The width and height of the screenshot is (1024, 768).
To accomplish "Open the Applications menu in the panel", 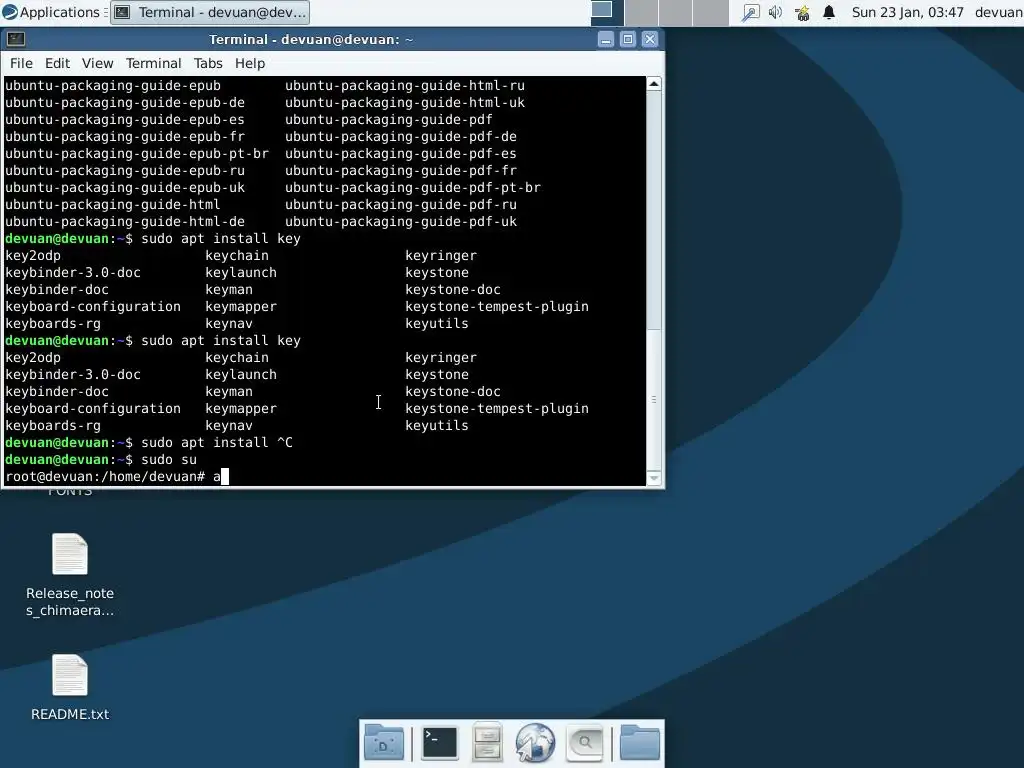I will click(x=51, y=12).
